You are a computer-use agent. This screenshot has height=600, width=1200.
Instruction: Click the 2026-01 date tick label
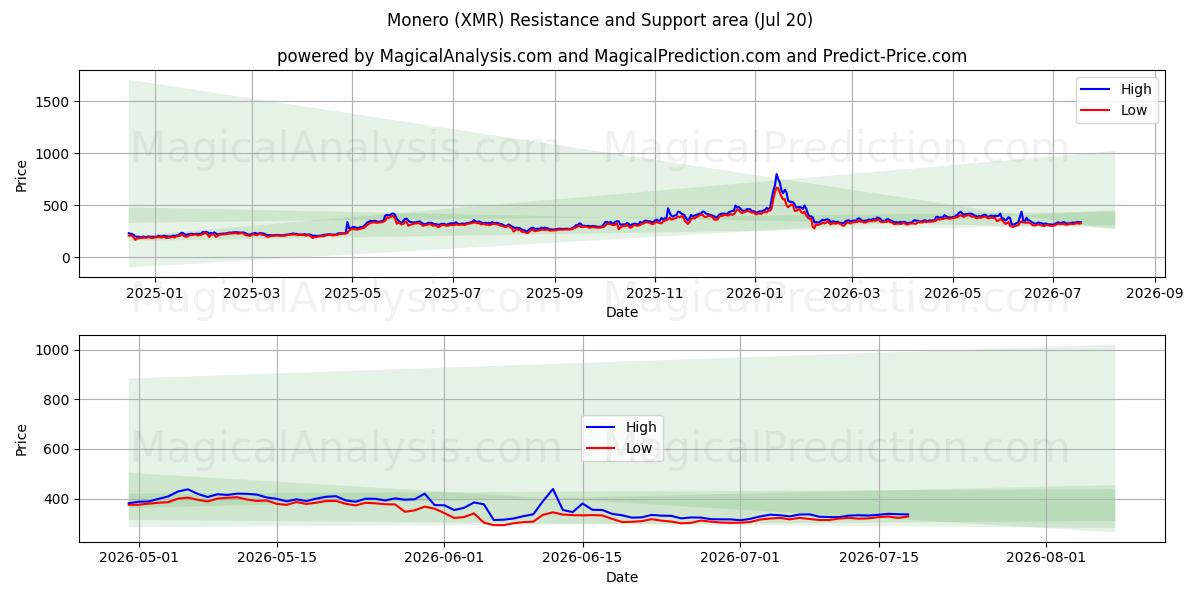point(755,294)
